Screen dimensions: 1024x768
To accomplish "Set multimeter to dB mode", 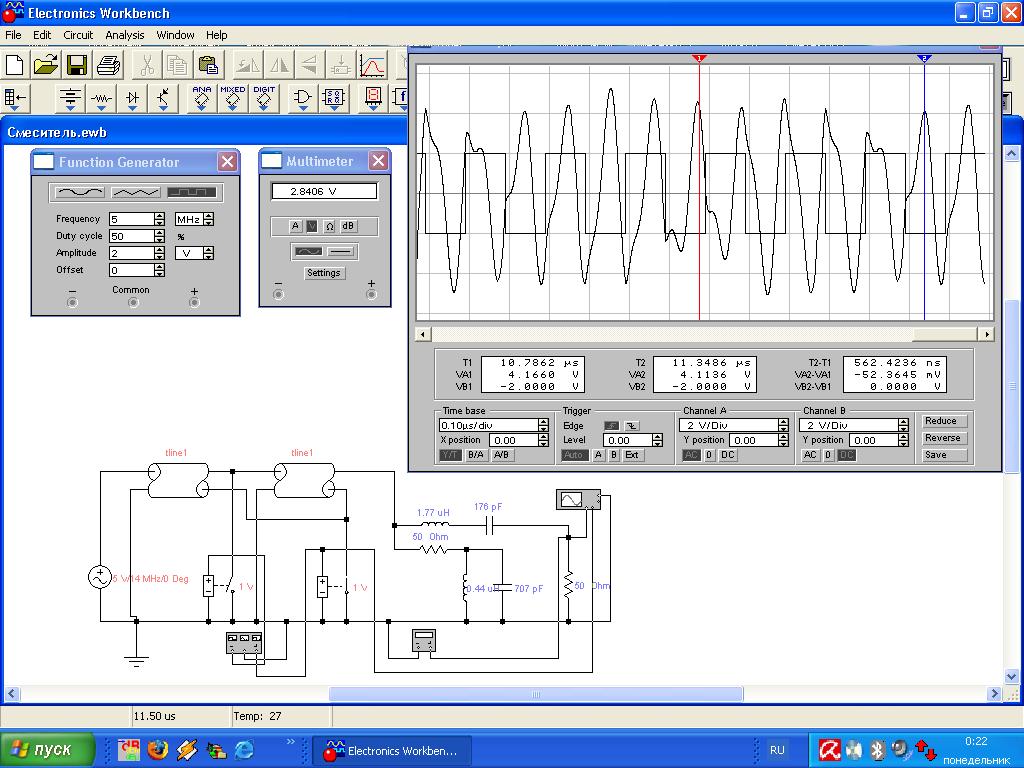I will click(348, 226).
